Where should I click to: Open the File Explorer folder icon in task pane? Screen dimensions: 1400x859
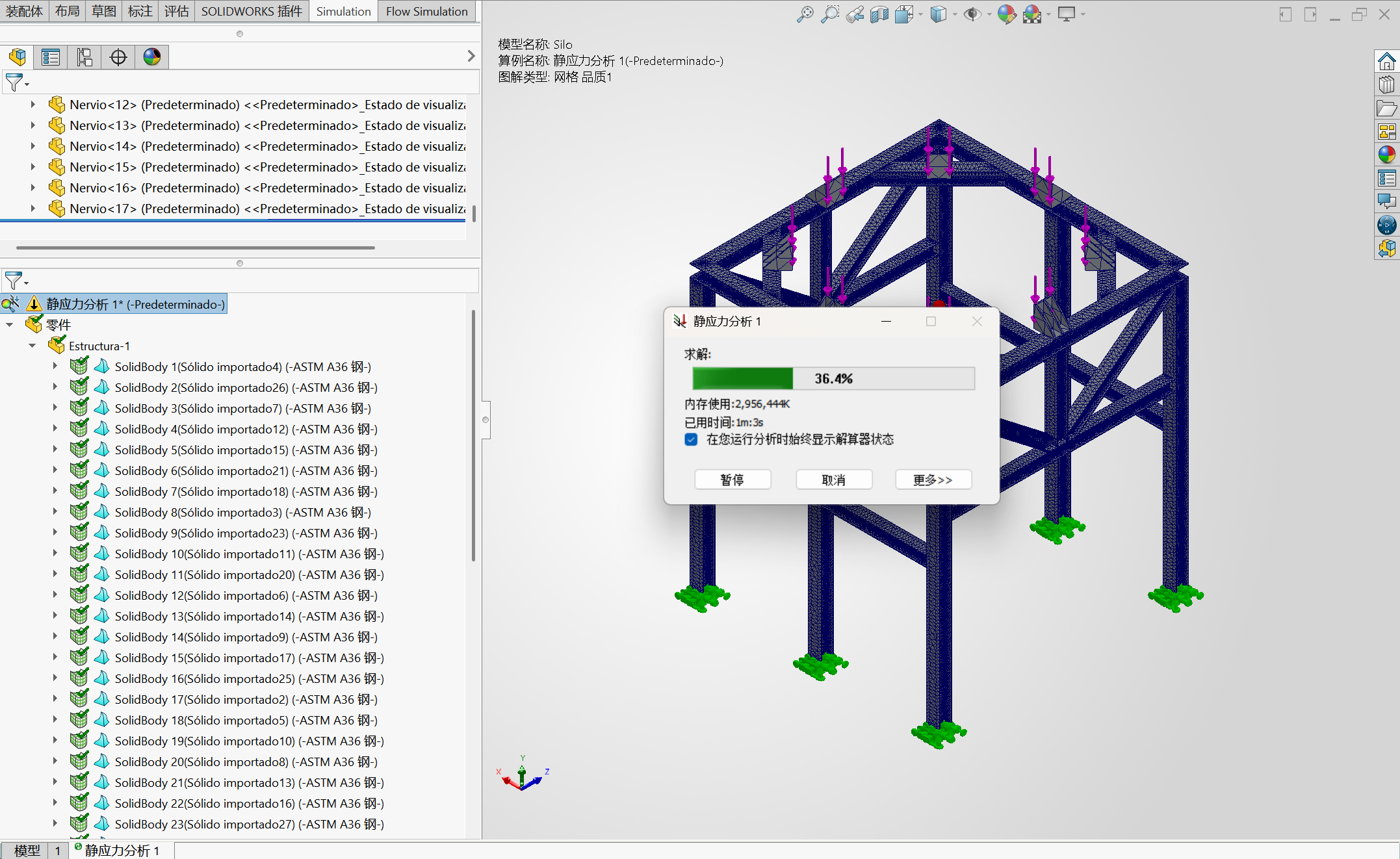pos(1387,109)
